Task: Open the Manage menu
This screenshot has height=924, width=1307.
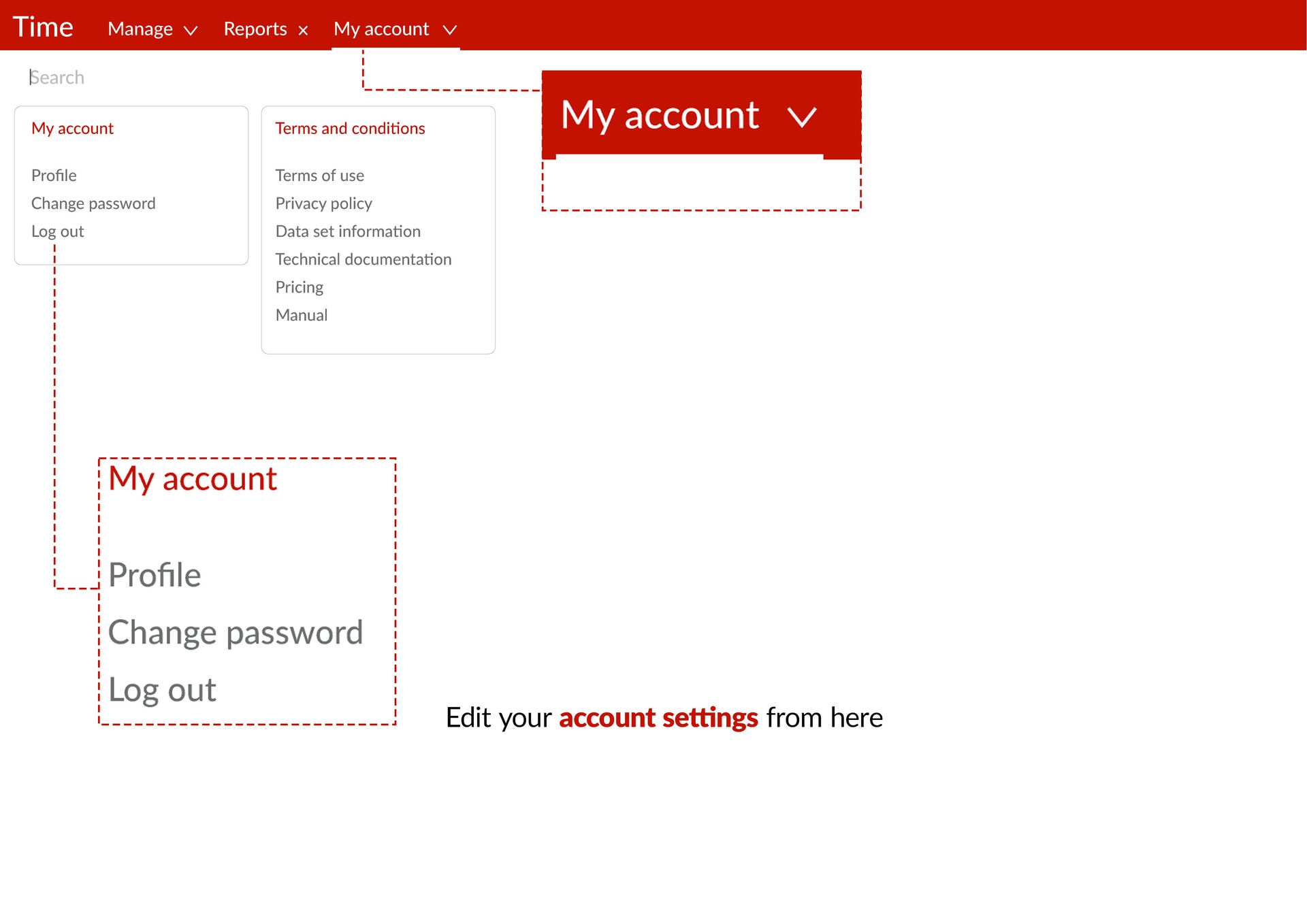Action: click(140, 29)
